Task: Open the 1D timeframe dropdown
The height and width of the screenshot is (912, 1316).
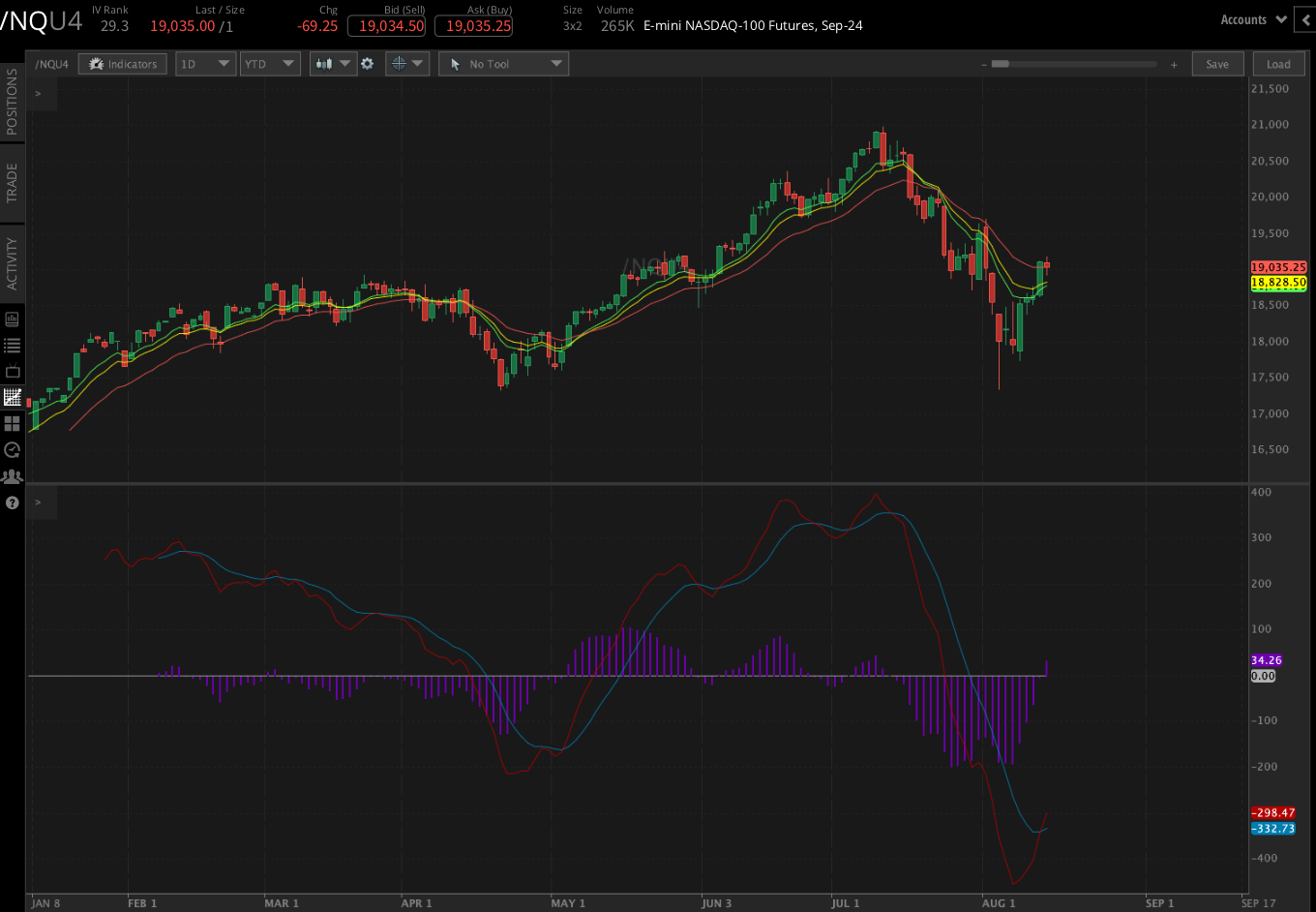Action: pyautogui.click(x=205, y=63)
